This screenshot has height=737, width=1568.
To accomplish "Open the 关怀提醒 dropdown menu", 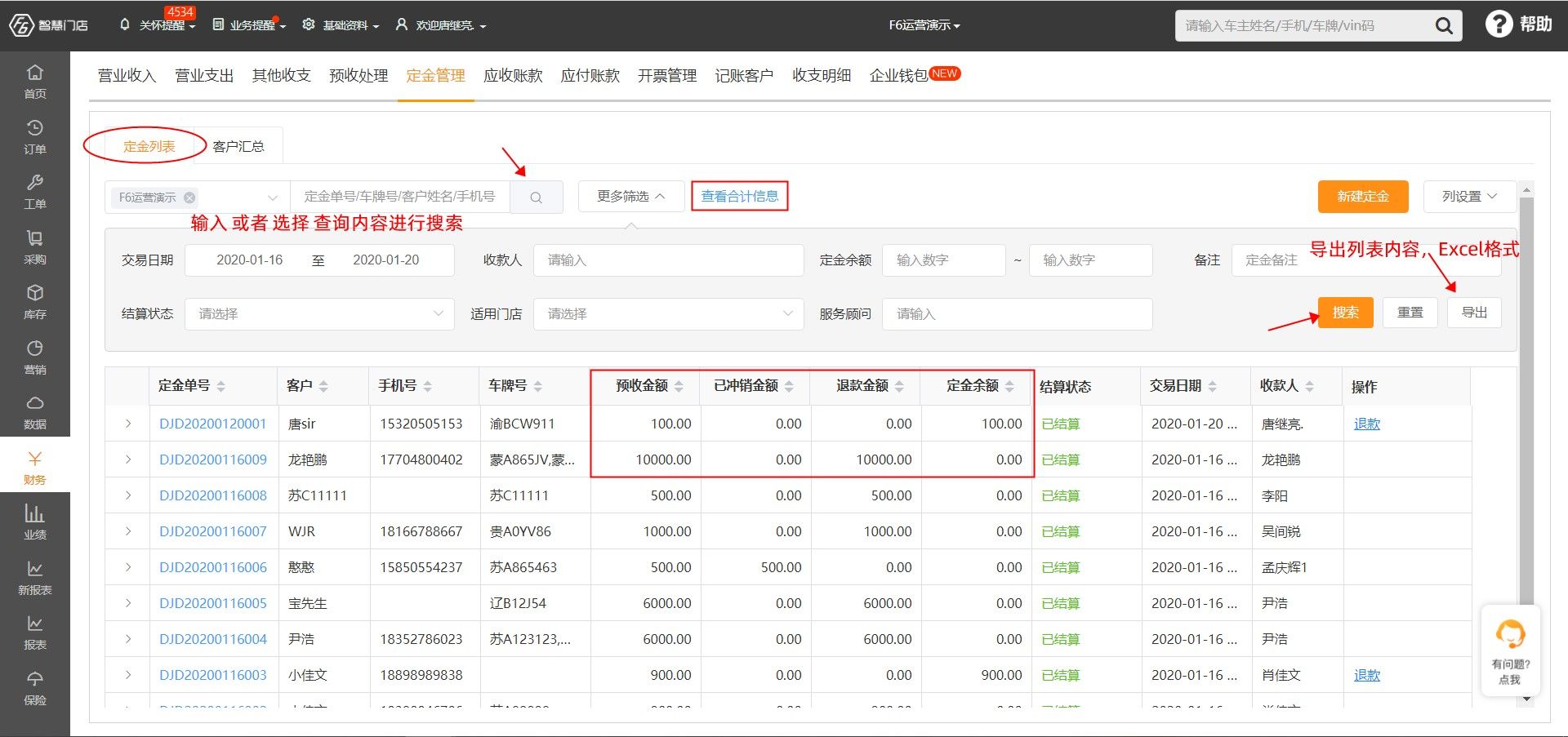I will (158, 25).
